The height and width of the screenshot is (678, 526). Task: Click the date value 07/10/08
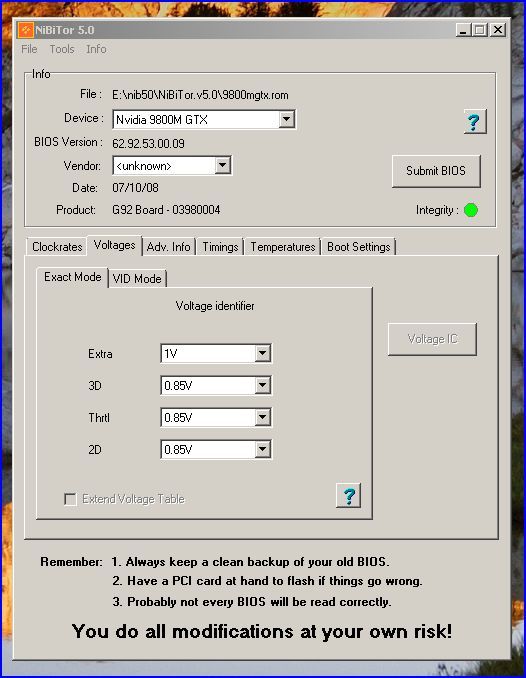(x=135, y=188)
